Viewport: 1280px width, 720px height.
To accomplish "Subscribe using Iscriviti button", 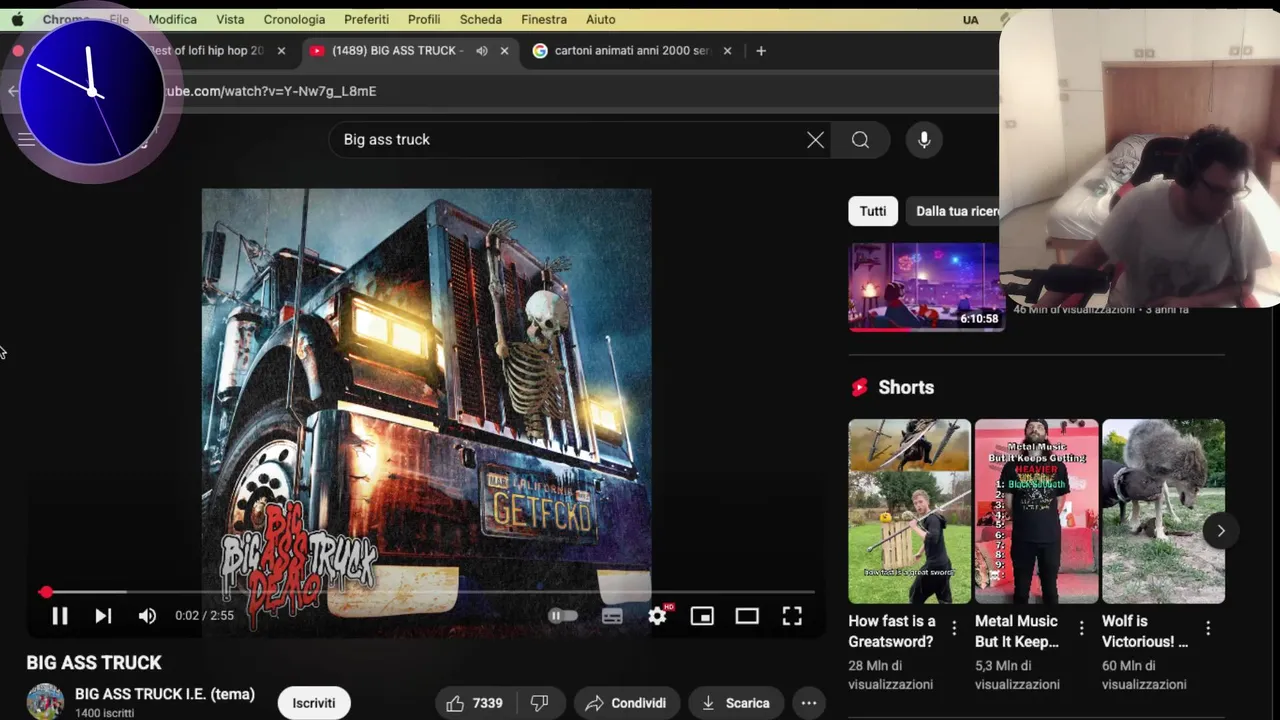I will pos(314,703).
